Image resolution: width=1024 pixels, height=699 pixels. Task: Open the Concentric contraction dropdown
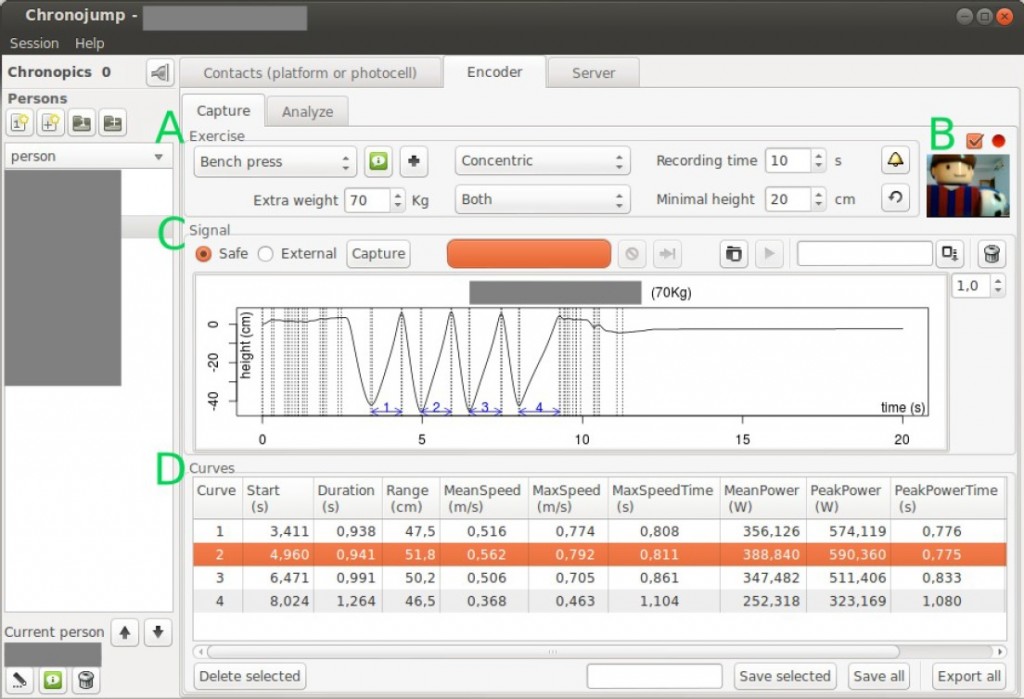point(542,161)
